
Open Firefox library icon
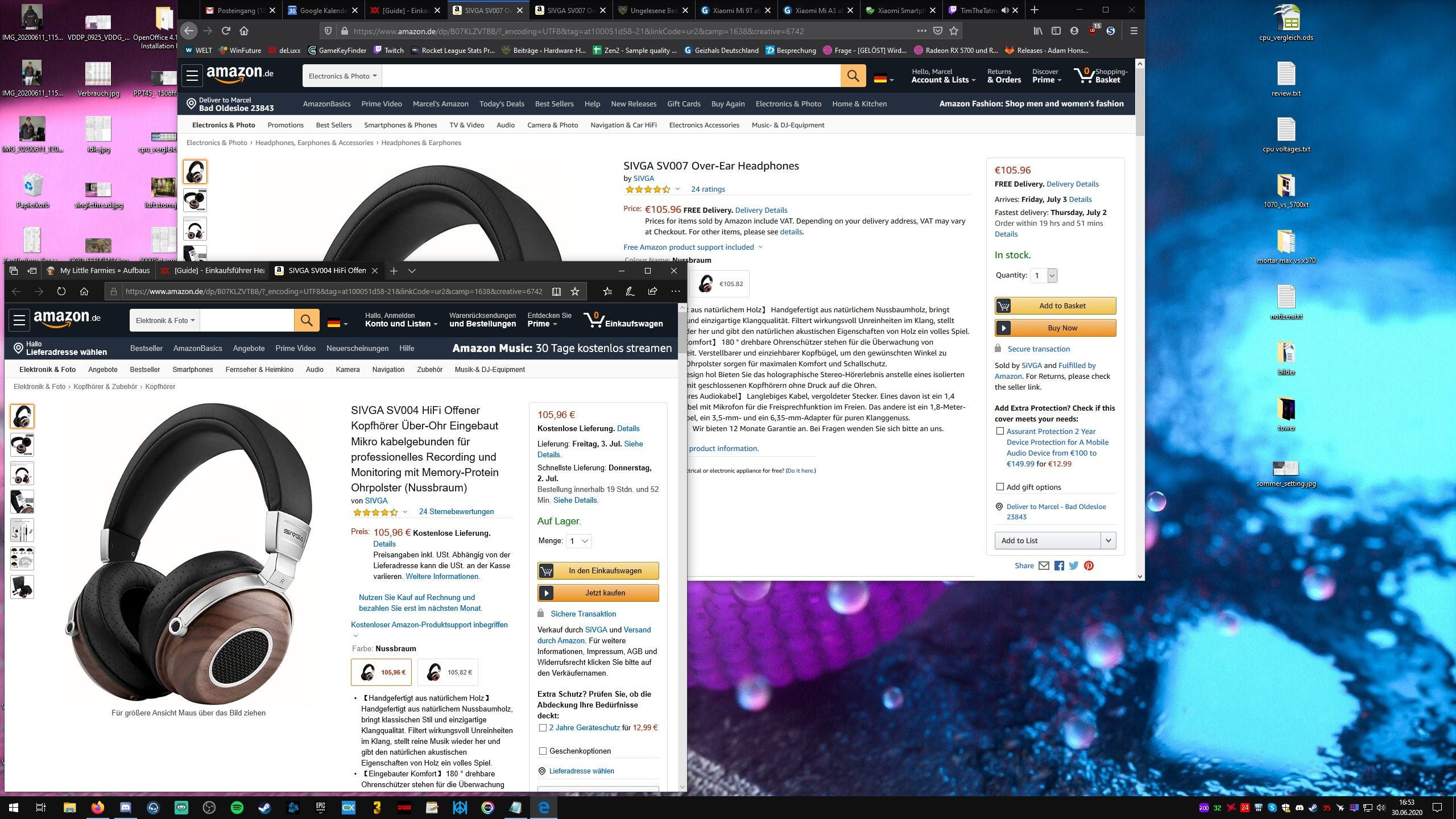click(x=1039, y=31)
